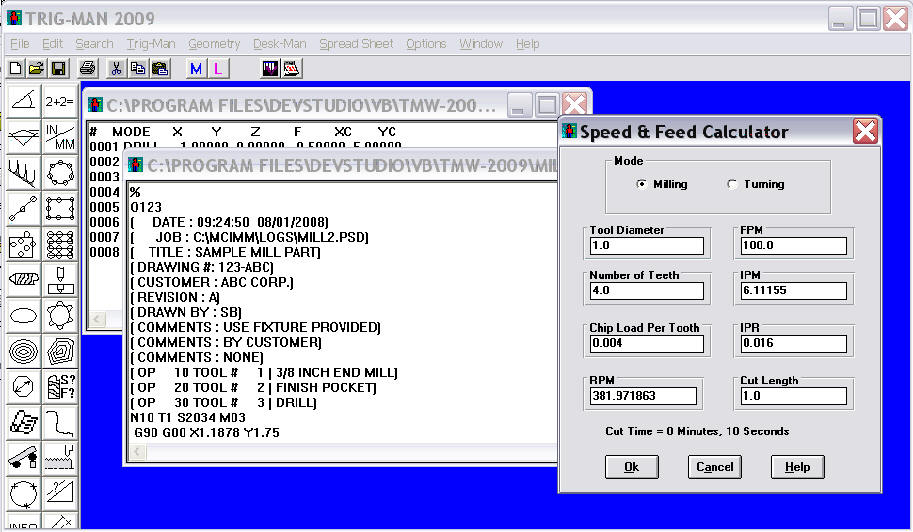Open the Spread Sheet menu

pyautogui.click(x=356, y=44)
